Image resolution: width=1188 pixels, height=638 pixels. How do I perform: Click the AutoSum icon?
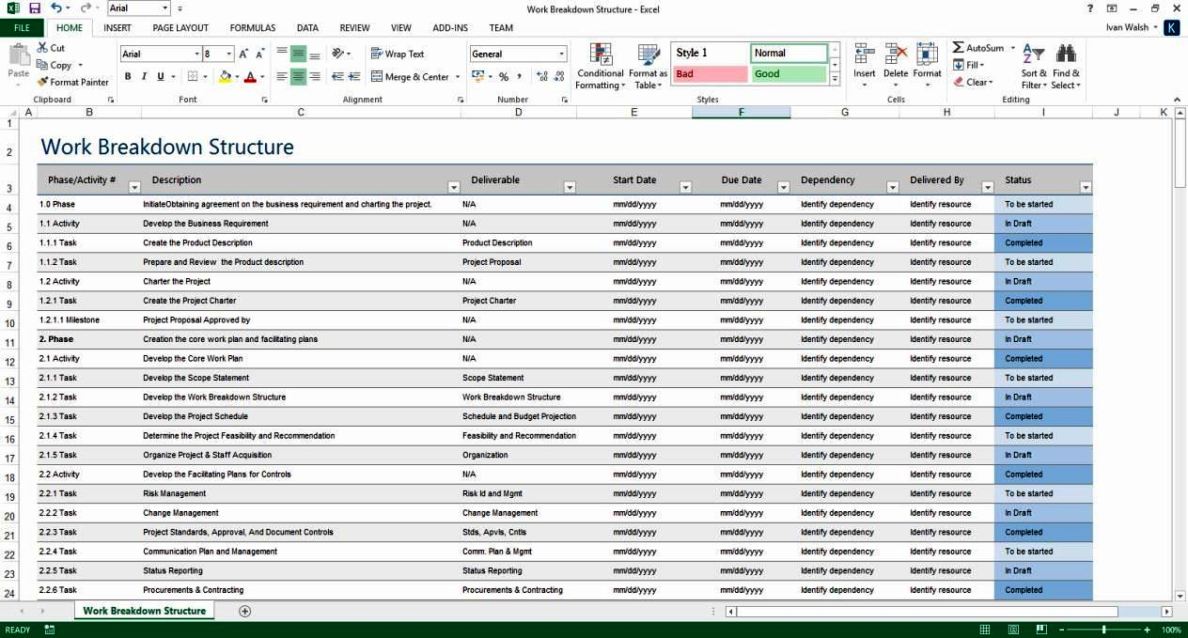(970, 47)
